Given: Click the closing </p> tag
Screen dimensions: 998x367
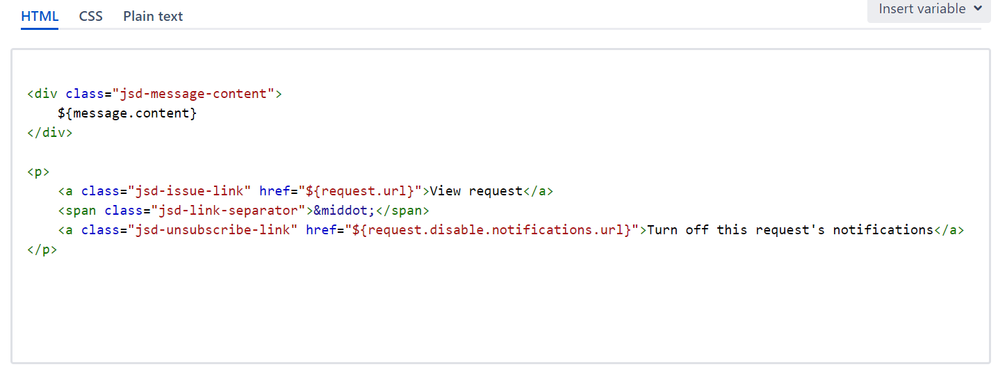Looking at the screenshot, I should click(x=42, y=250).
